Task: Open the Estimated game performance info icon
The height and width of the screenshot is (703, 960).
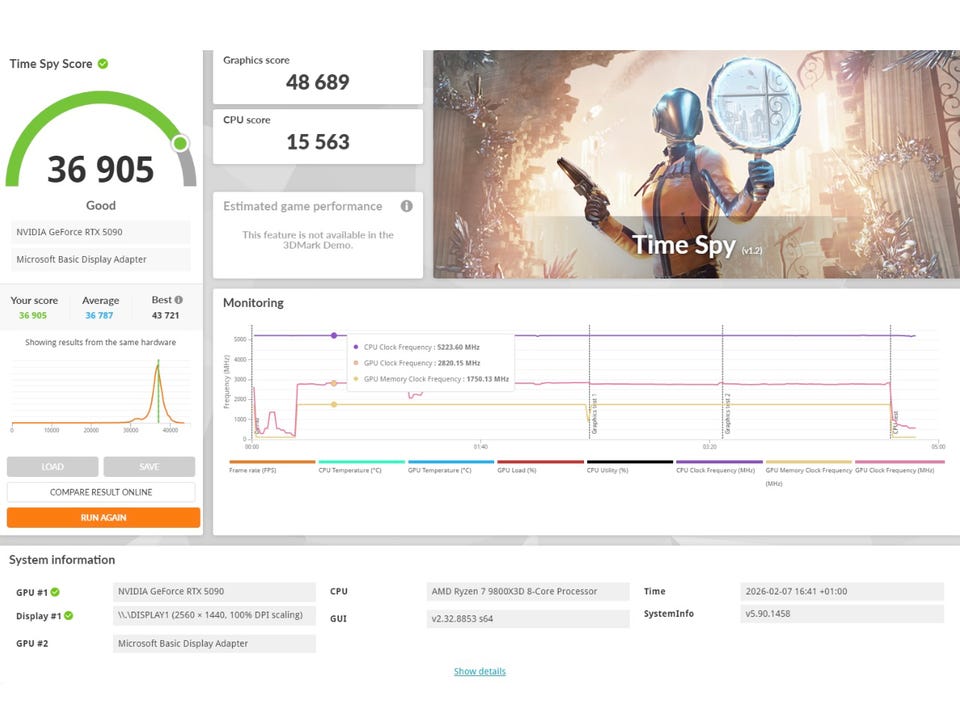Action: (406, 206)
